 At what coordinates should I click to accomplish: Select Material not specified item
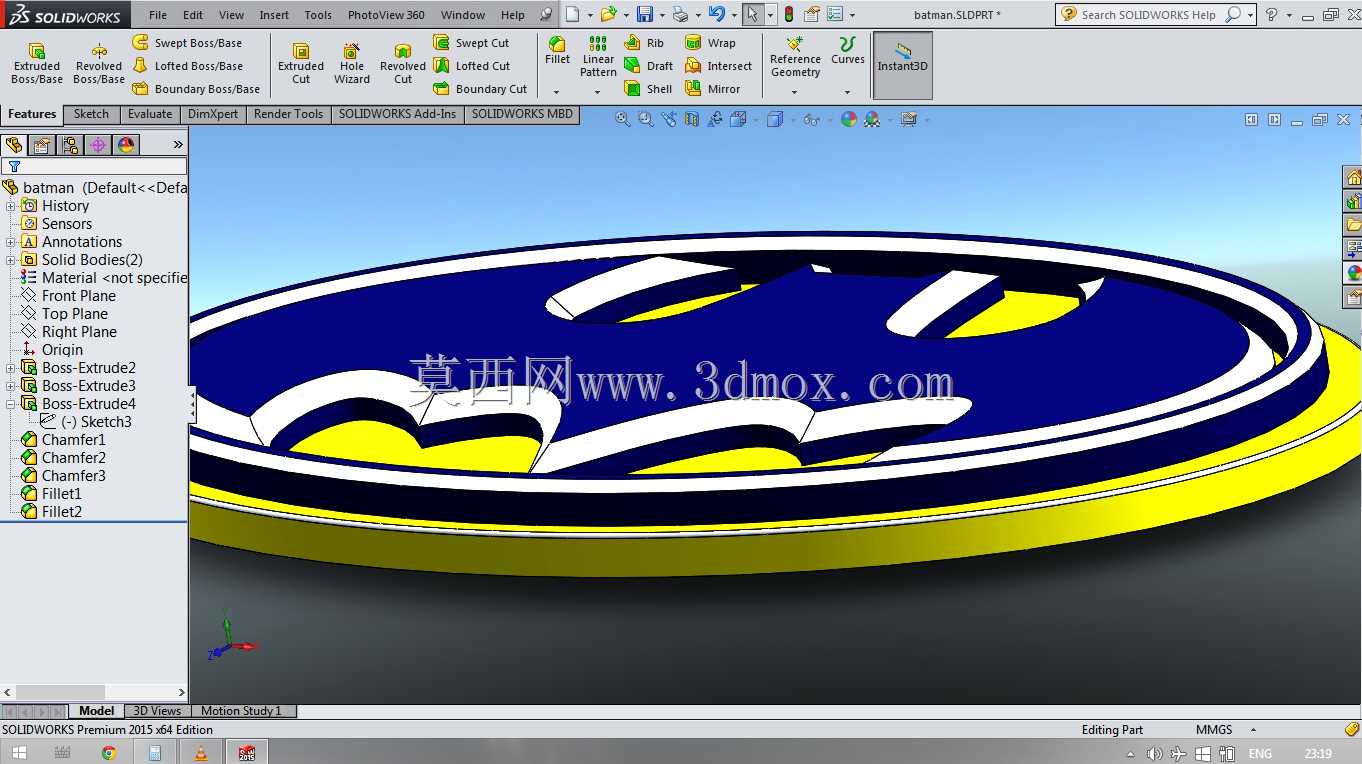coord(104,278)
